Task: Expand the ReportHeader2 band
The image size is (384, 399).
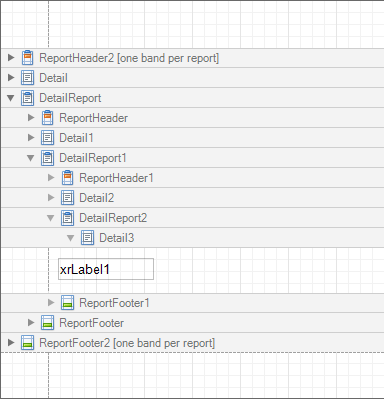Action: click(11, 57)
